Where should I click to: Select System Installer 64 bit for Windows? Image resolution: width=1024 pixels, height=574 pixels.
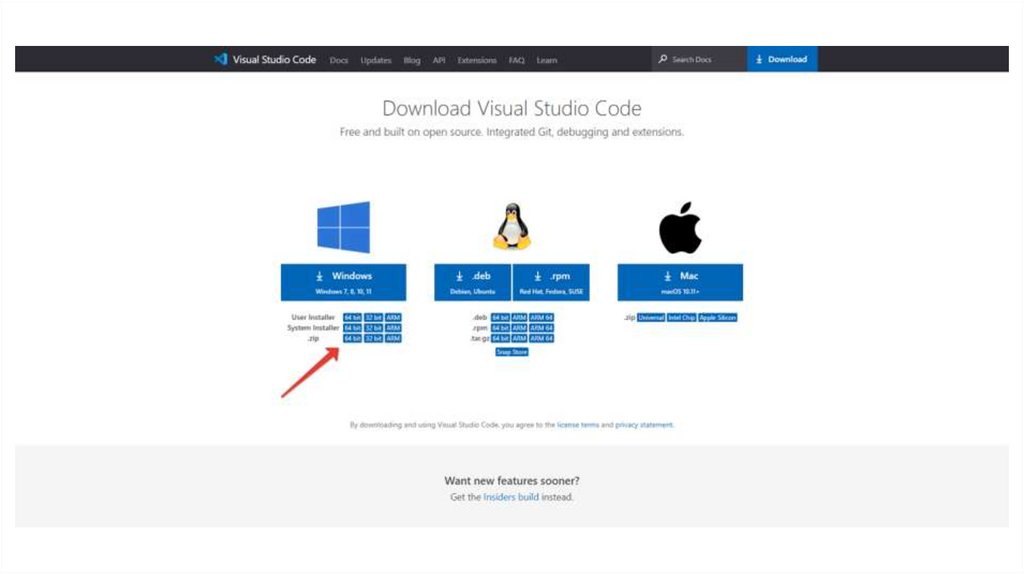[352, 328]
